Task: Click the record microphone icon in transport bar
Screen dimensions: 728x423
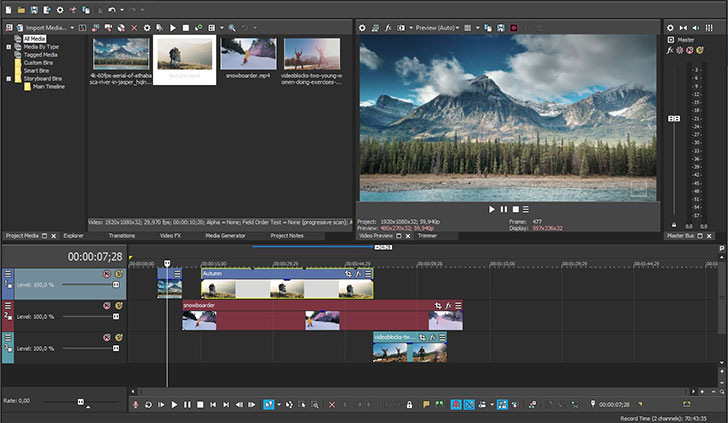Action: 135,404
